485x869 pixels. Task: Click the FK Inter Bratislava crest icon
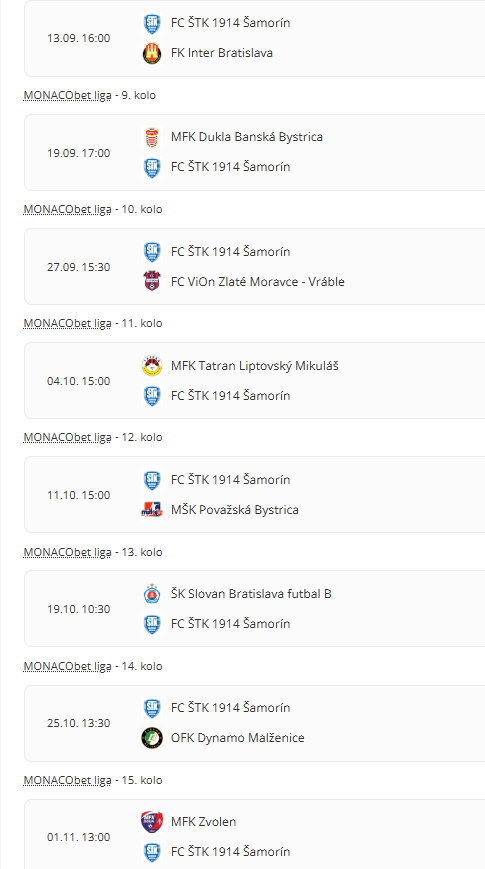pyautogui.click(x=152, y=54)
